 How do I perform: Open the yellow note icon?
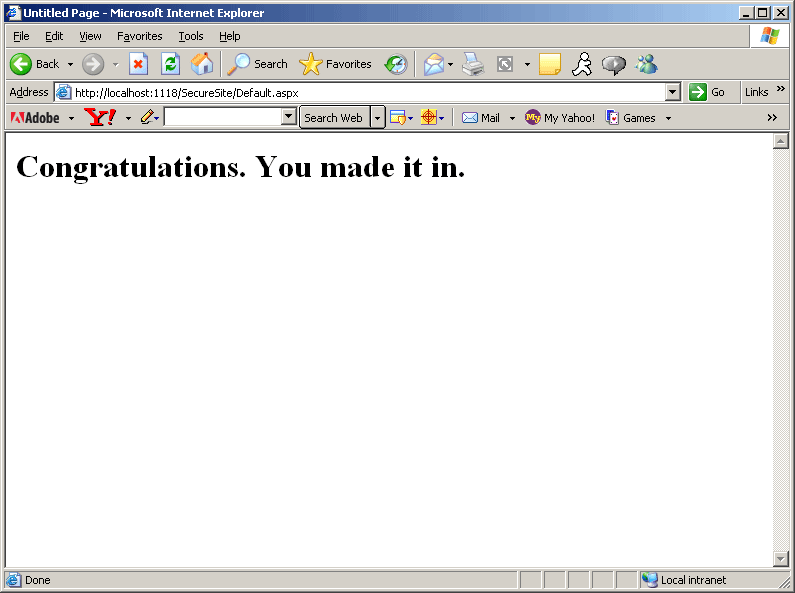(x=550, y=64)
